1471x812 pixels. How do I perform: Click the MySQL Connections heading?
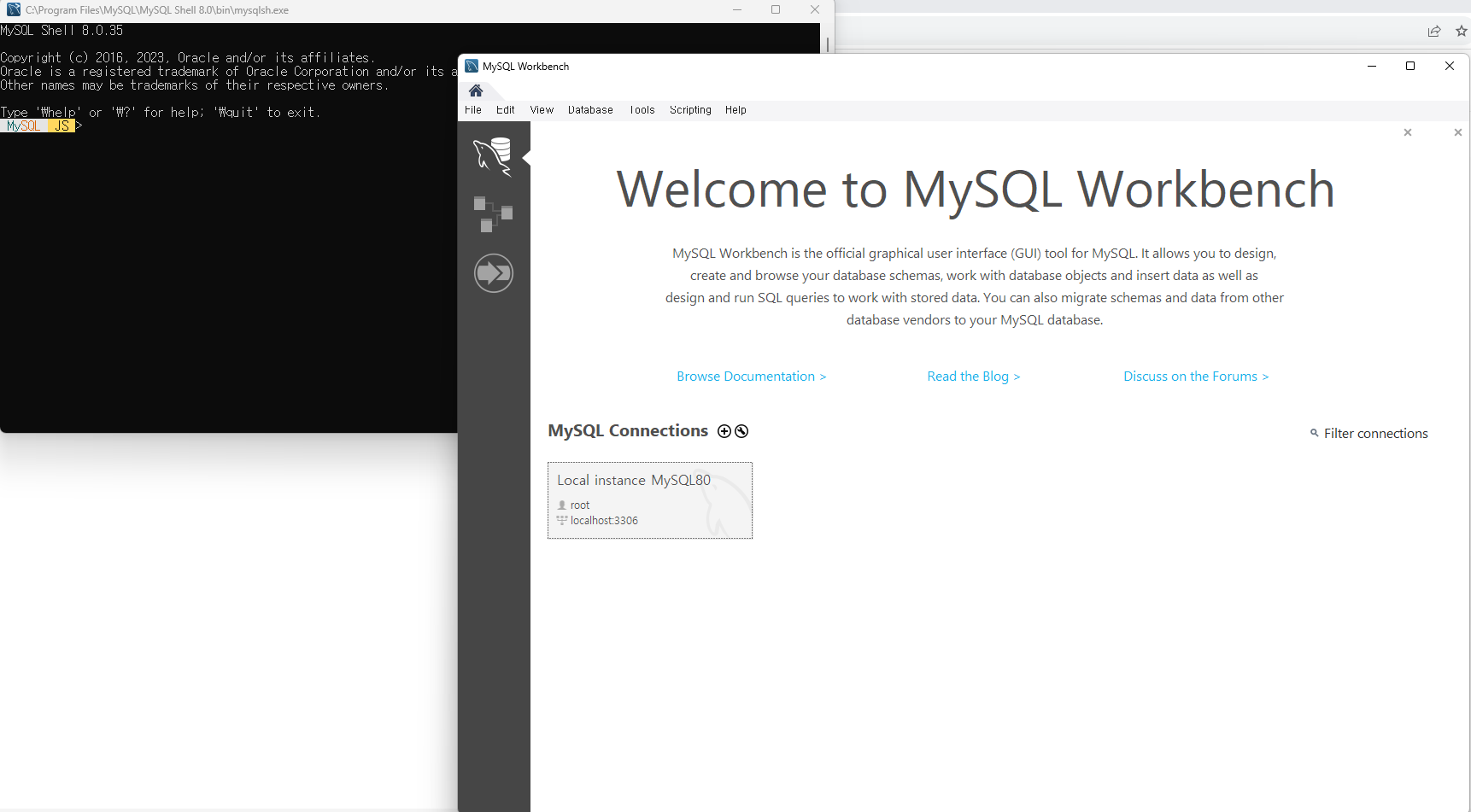(x=628, y=431)
